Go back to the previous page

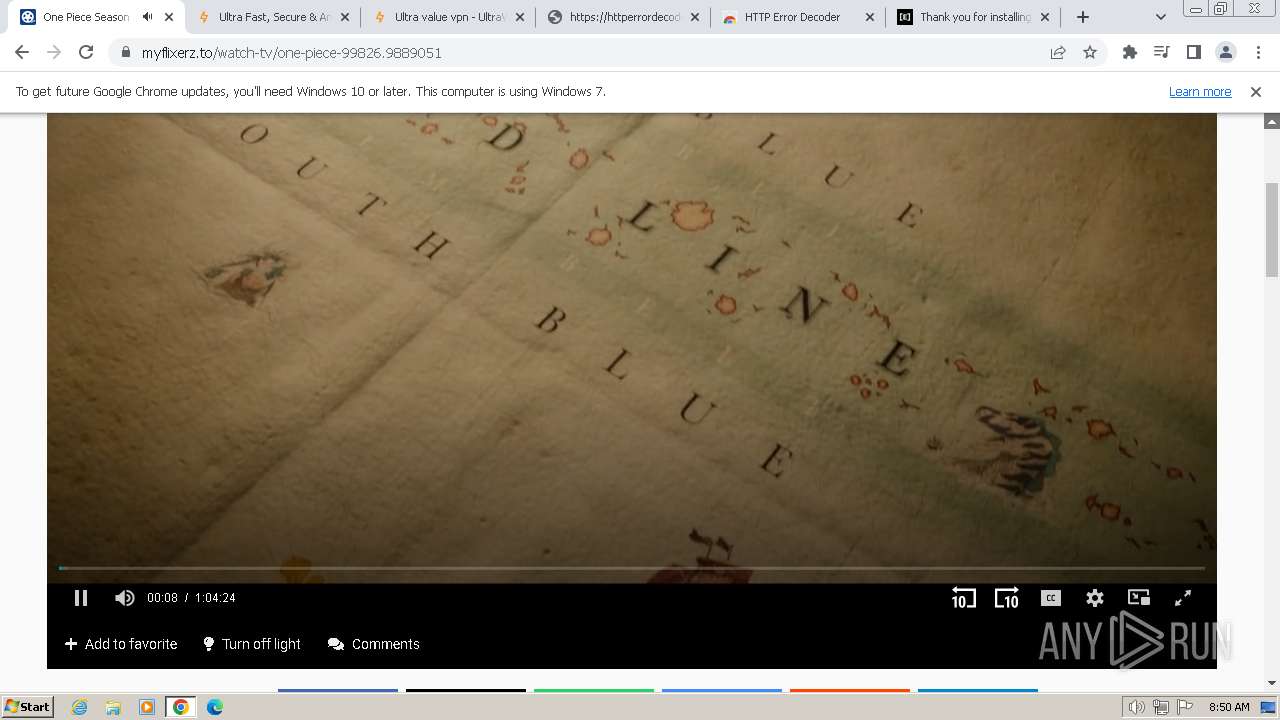pyautogui.click(x=22, y=53)
